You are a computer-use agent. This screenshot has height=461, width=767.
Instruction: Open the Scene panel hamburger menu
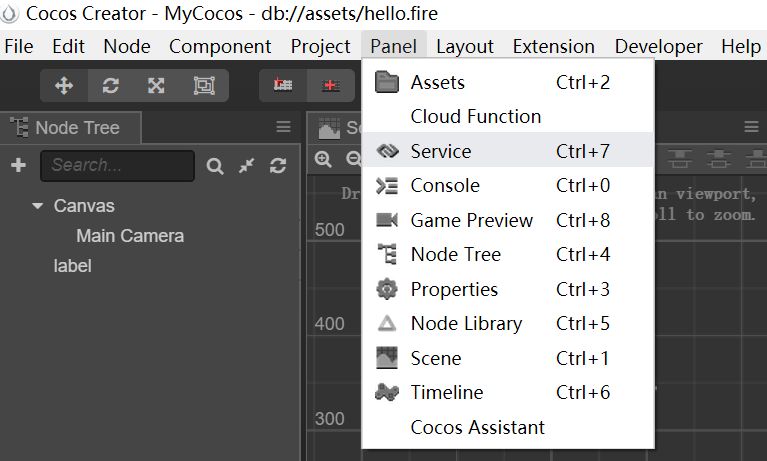tap(751, 127)
